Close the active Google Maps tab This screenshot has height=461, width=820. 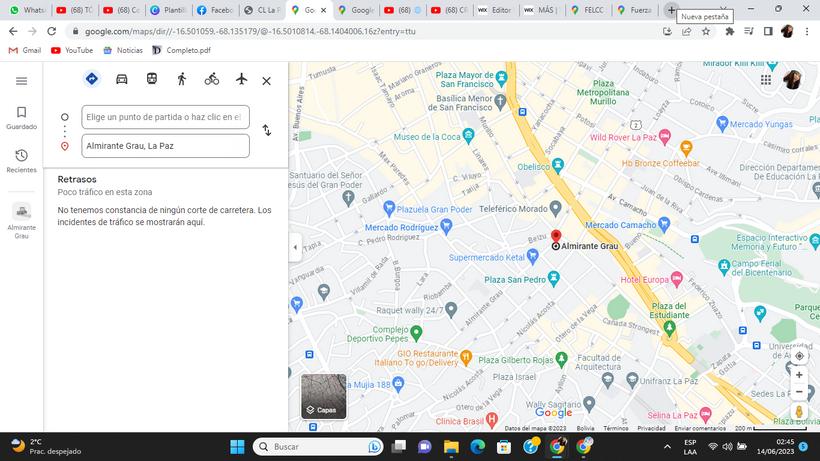[323, 10]
